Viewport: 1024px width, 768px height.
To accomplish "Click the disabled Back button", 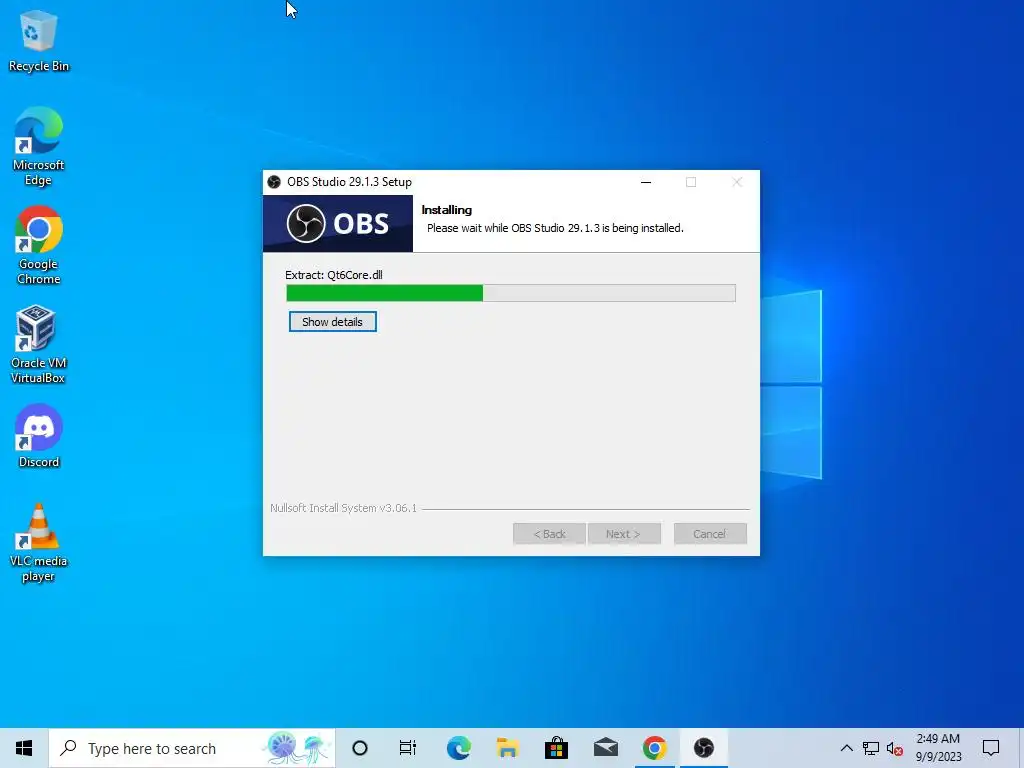I will 549,534.
